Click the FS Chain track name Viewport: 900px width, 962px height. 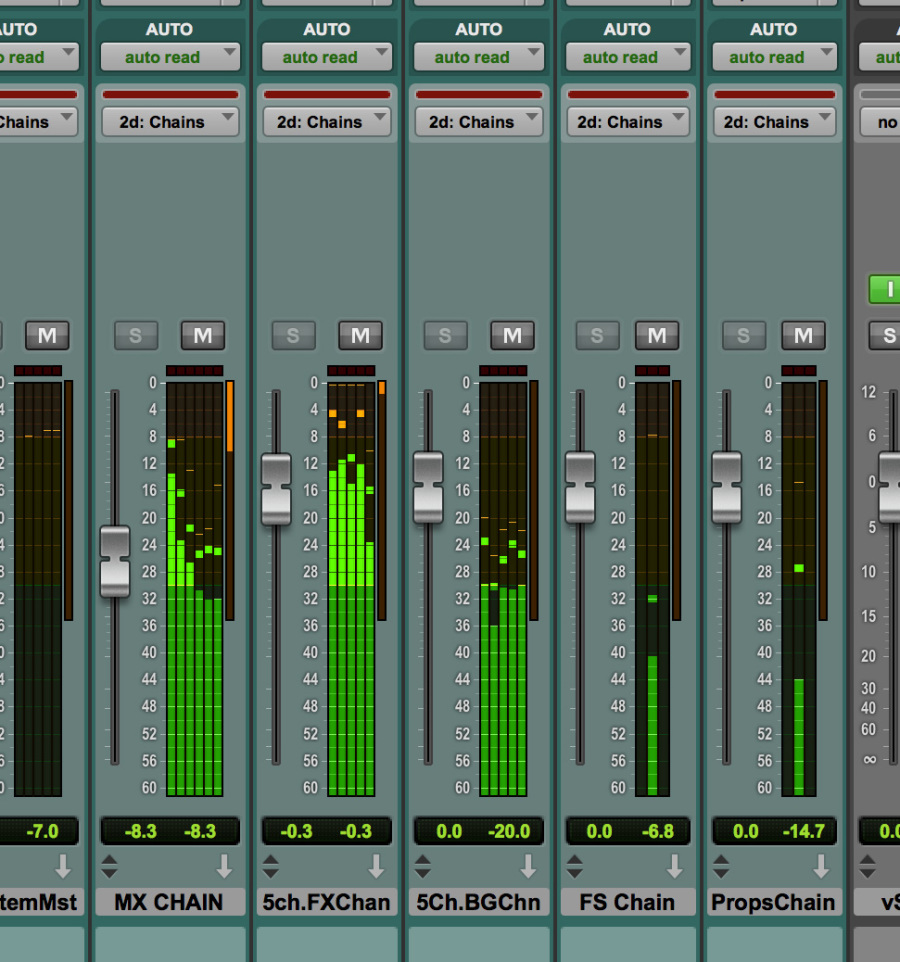(627, 902)
